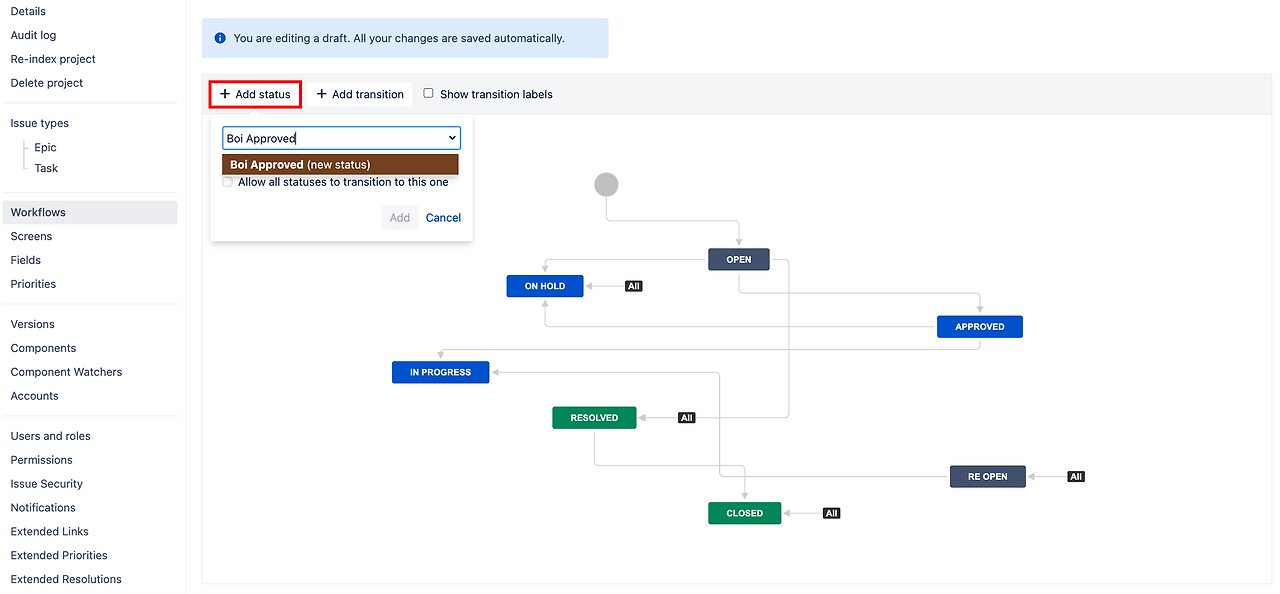The height and width of the screenshot is (594, 1280).
Task: Enable Show transition labels checkbox
Action: pos(429,93)
